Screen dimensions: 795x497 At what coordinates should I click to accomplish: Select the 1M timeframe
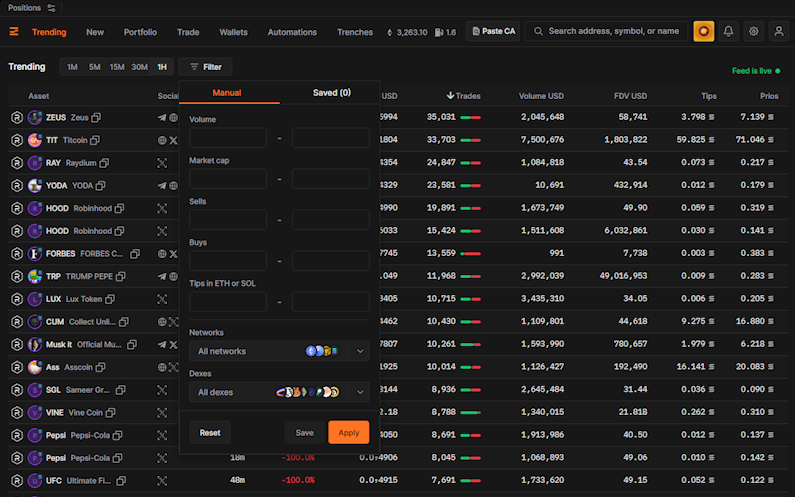point(72,67)
